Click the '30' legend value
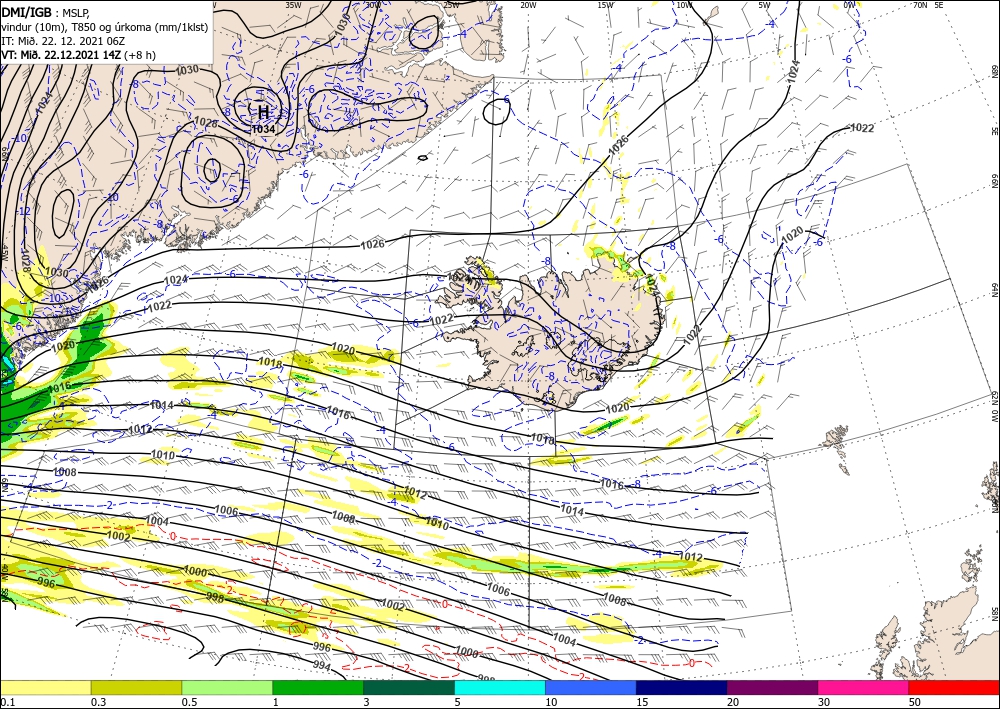Image resolution: width=1000 pixels, height=709 pixels. tap(824, 702)
